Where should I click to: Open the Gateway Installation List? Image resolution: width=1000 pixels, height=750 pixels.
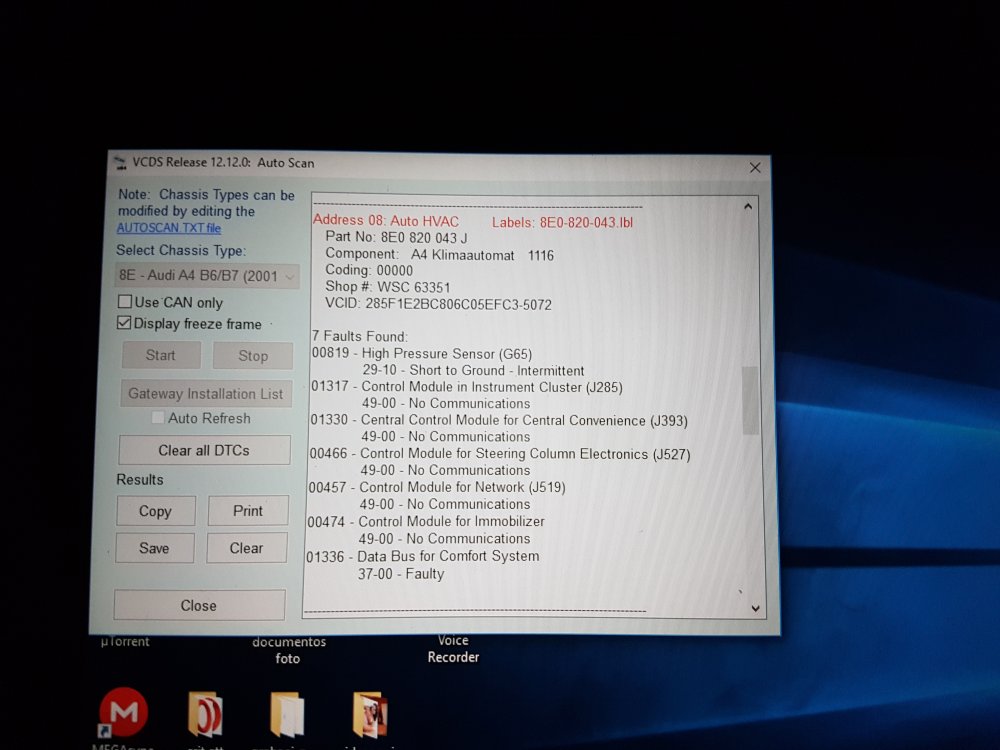[205, 393]
